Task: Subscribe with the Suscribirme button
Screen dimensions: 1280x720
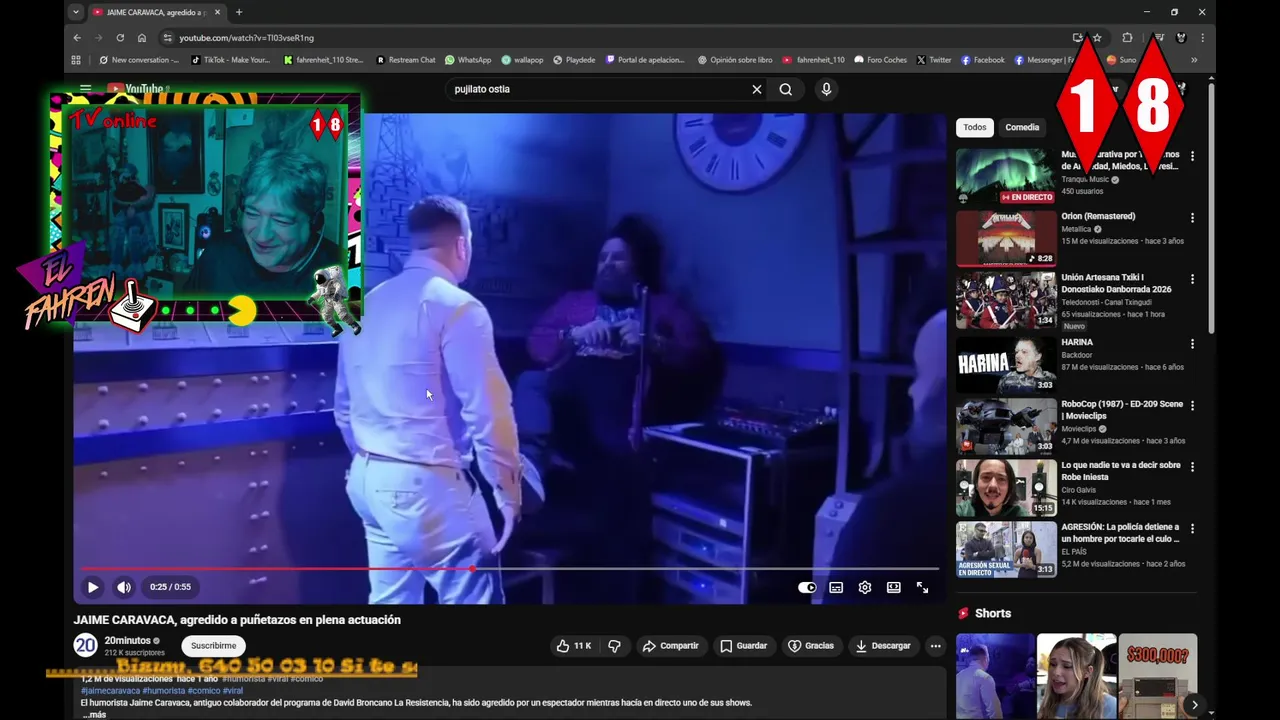Action: pyautogui.click(x=214, y=646)
